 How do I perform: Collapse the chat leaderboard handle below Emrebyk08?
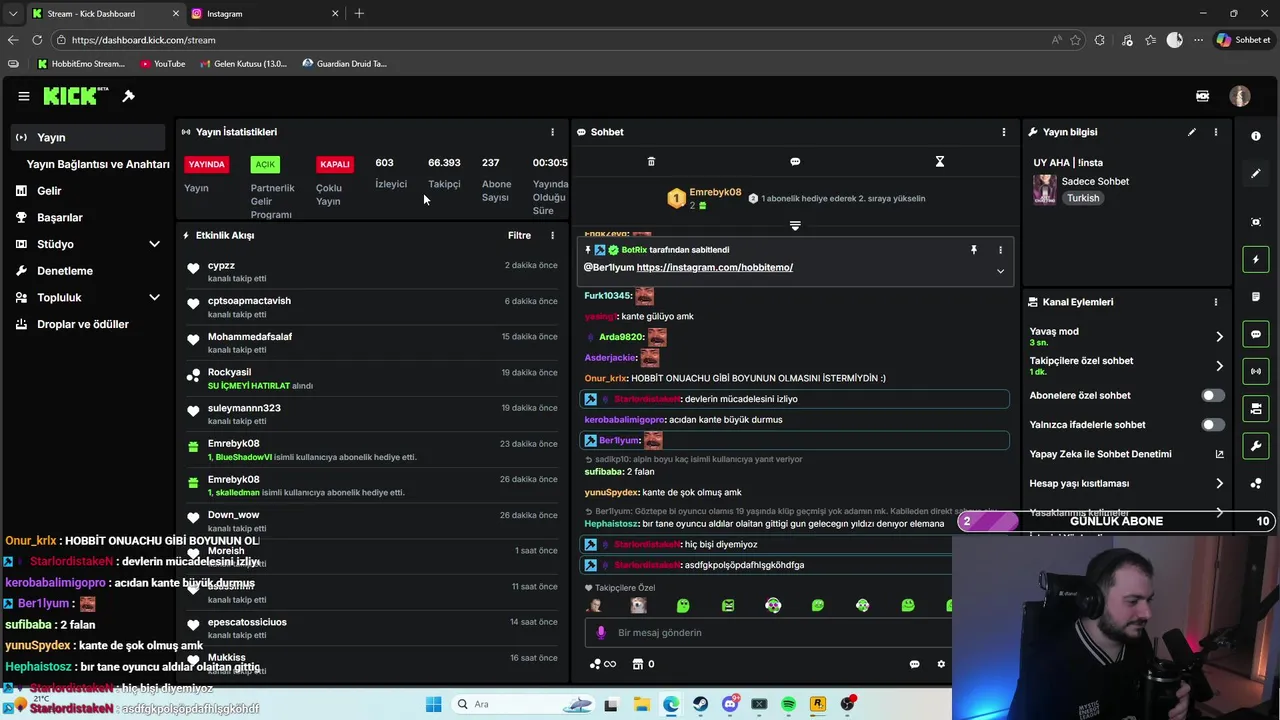click(x=795, y=226)
